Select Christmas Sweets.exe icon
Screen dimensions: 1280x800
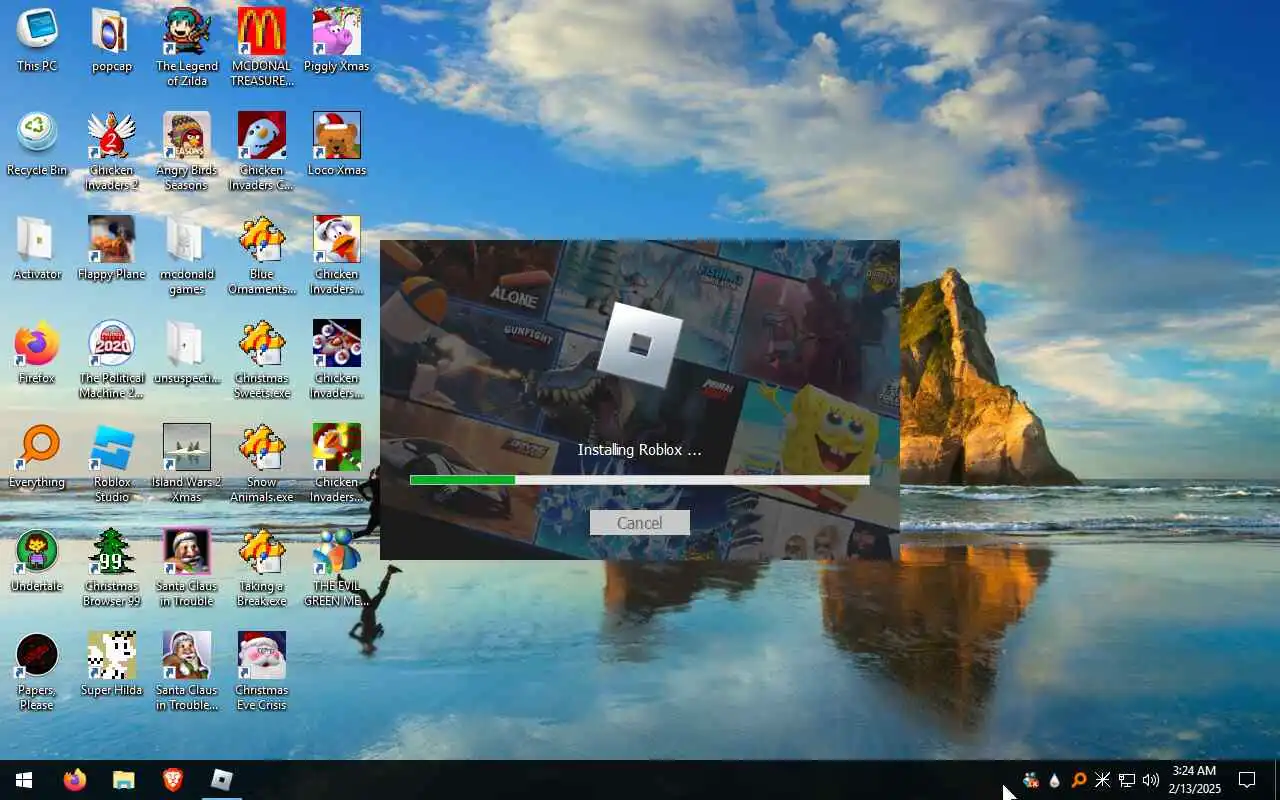(262, 359)
